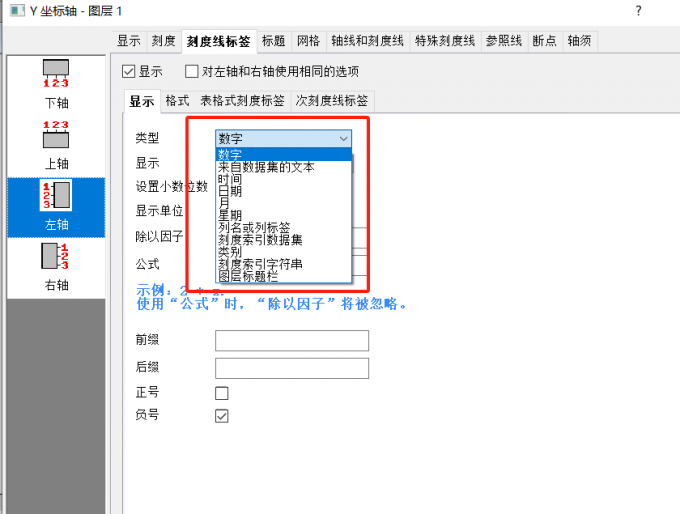The height and width of the screenshot is (514, 680).
Task: Choose 时间 in the type list
Action: click(283, 179)
